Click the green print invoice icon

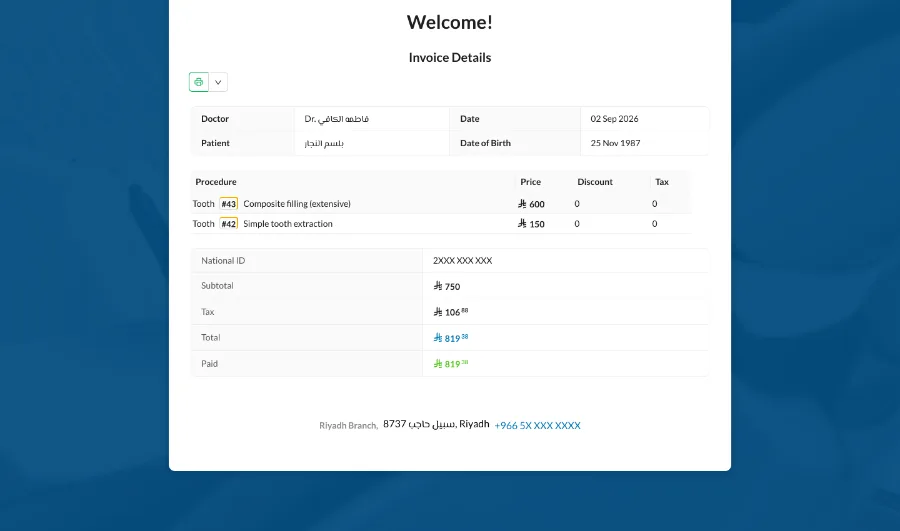pyautogui.click(x=199, y=82)
